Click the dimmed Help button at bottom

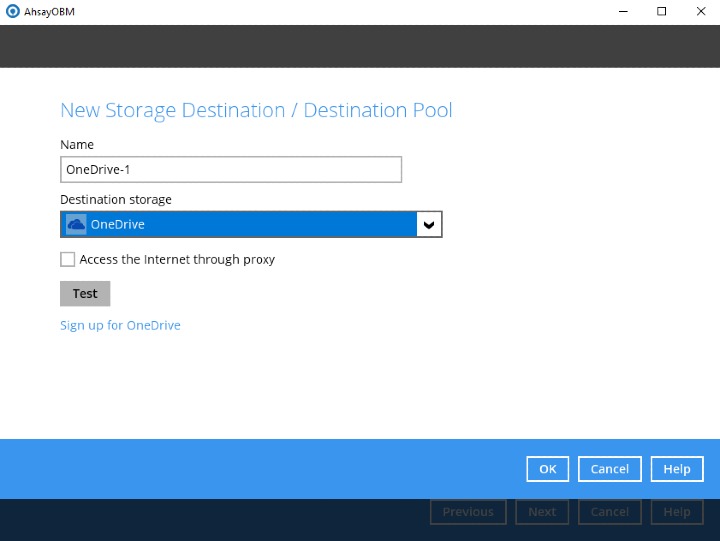point(677,512)
